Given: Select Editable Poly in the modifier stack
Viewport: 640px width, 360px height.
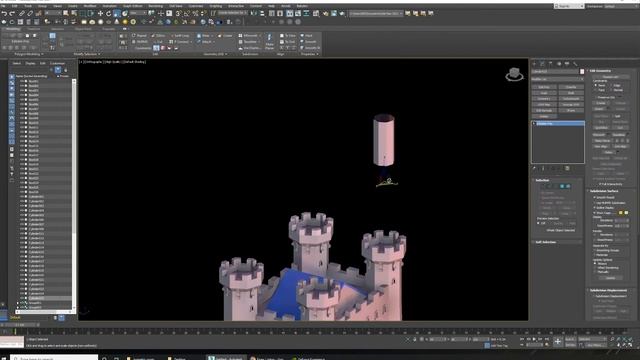Looking at the screenshot, I should point(558,123).
